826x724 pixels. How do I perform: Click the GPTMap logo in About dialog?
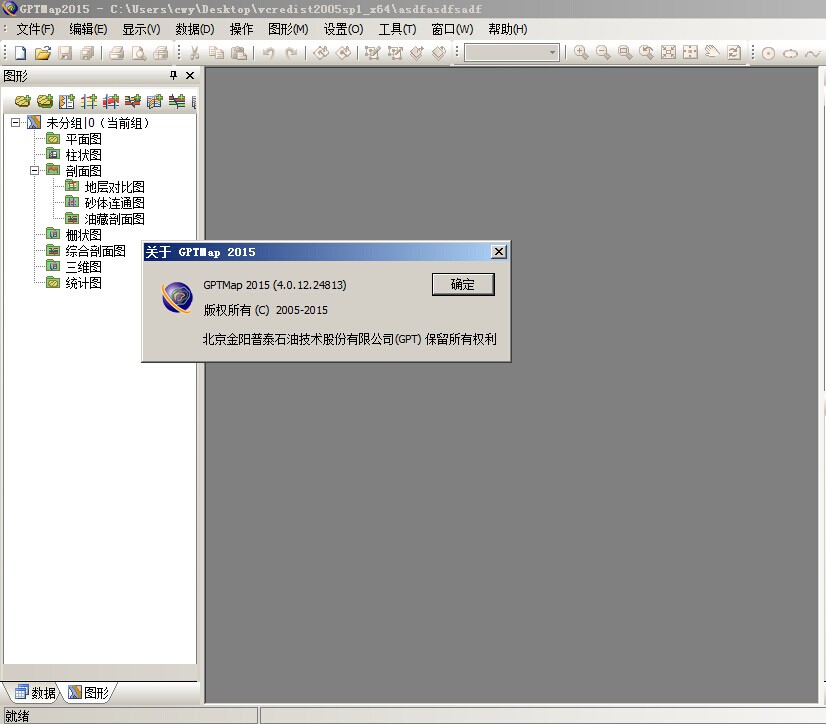click(177, 297)
